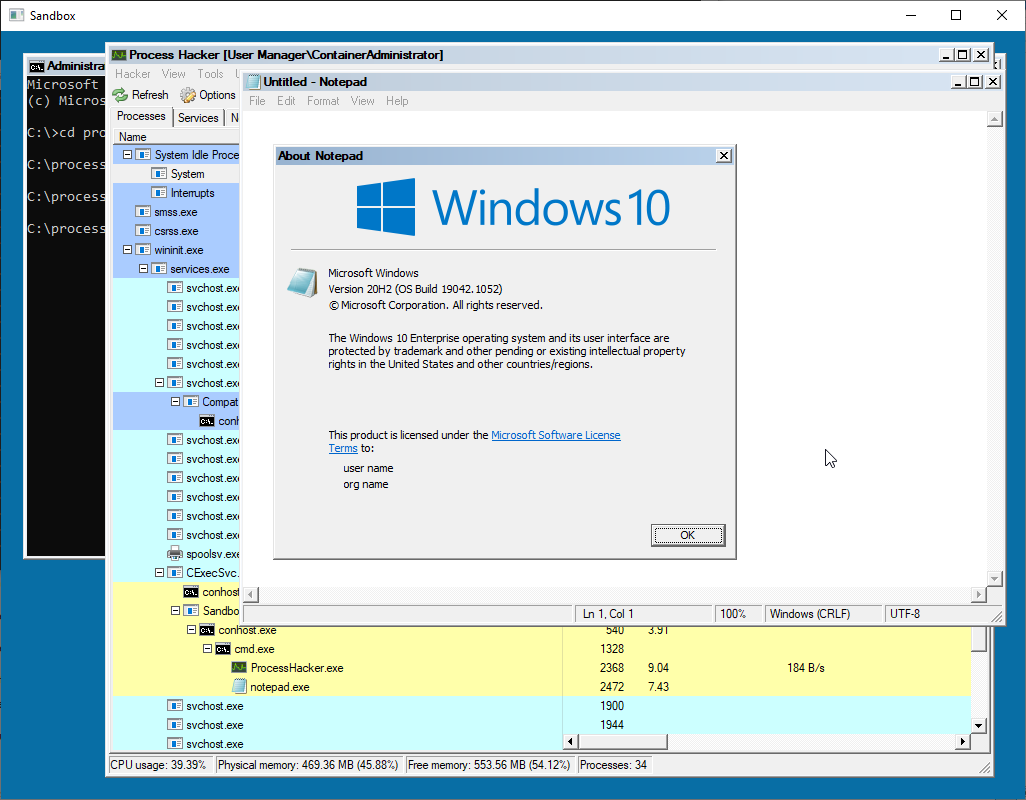Click the csrss.exe process icon
The image size is (1026, 800).
[143, 231]
